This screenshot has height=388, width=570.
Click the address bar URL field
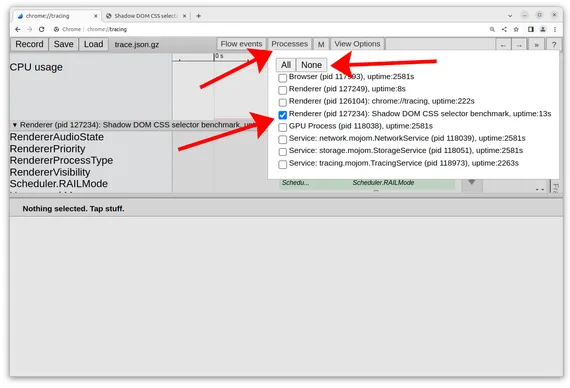[269, 29]
